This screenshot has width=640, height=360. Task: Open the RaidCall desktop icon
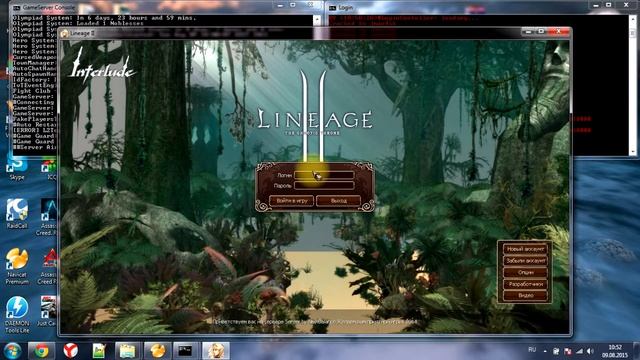point(17,213)
